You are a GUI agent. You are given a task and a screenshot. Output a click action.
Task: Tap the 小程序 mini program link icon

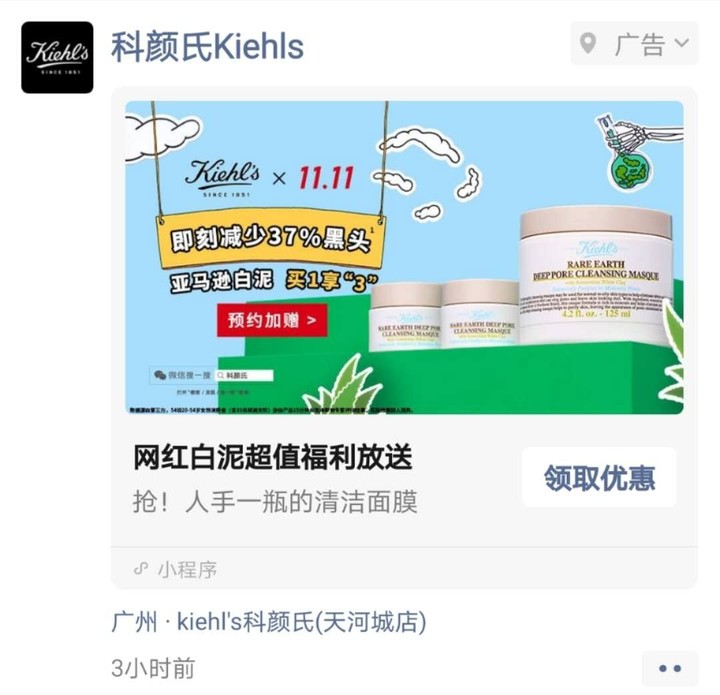[x=141, y=569]
